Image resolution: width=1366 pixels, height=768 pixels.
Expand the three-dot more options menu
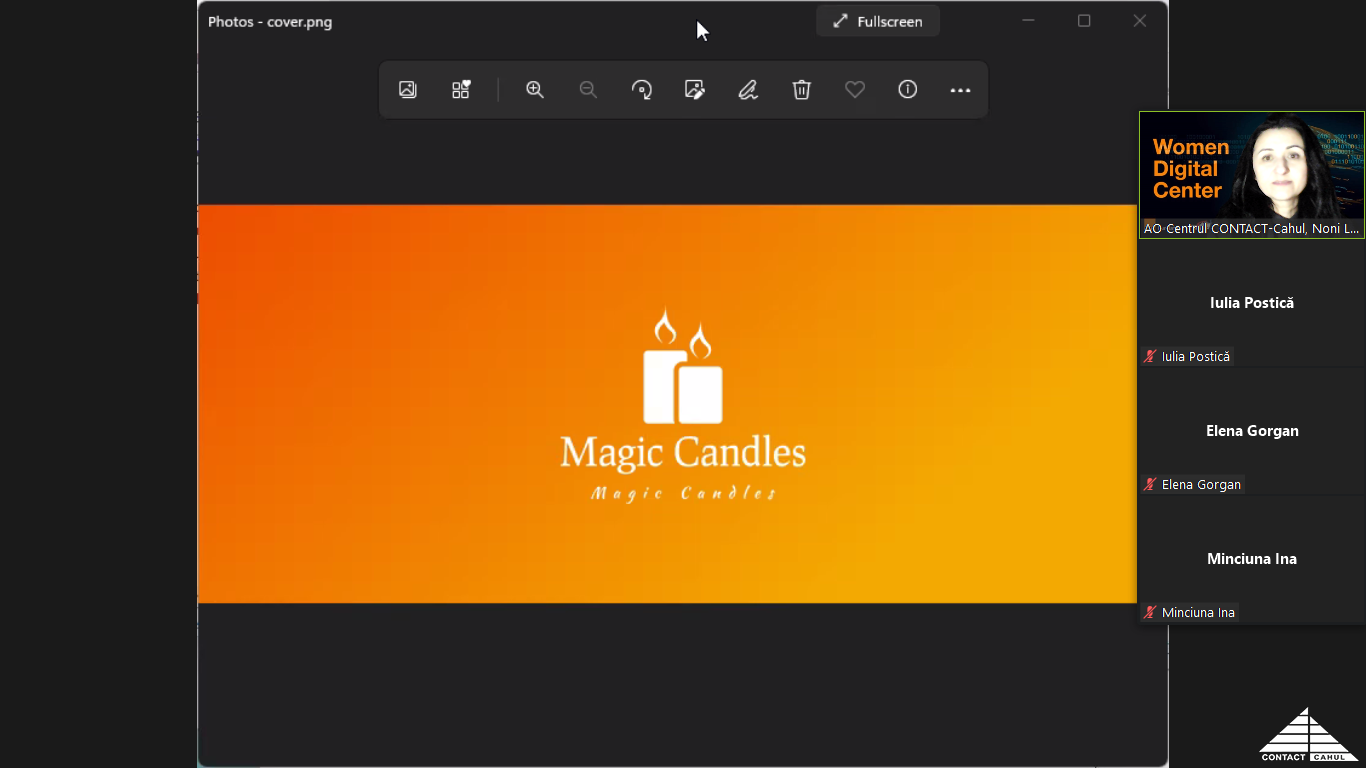tap(960, 90)
